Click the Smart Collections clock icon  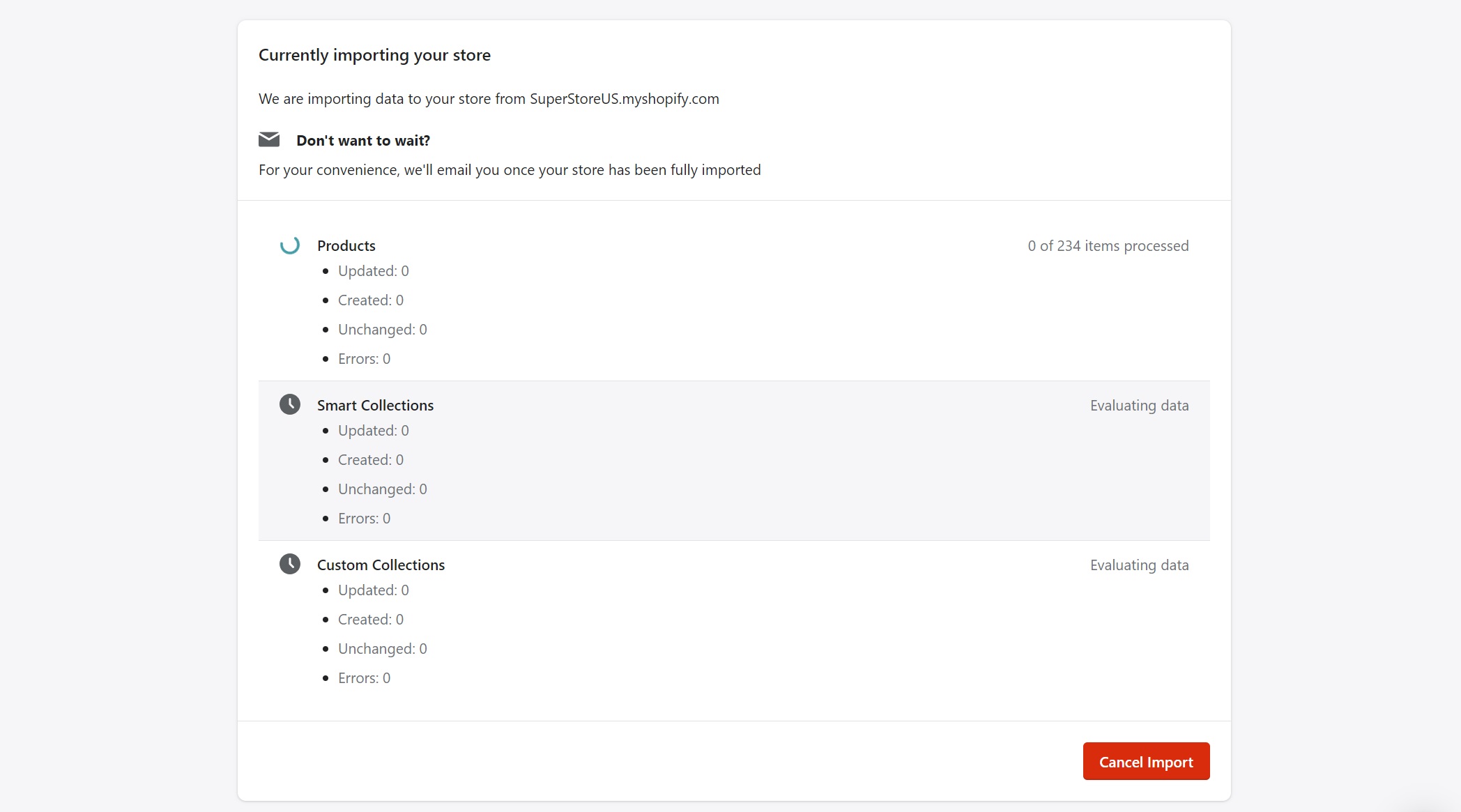coord(290,404)
